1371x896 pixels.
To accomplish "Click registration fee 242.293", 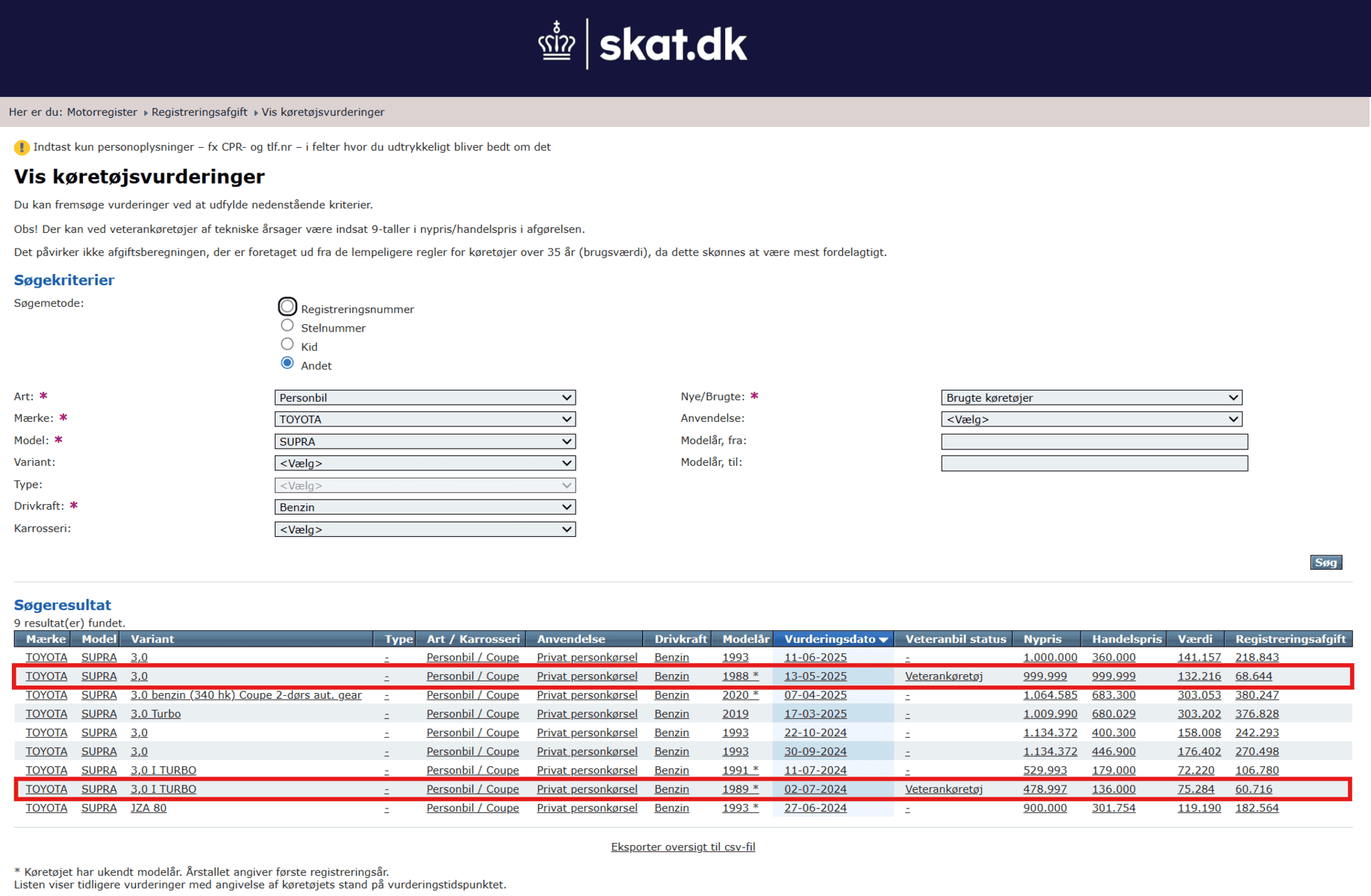I will click(1257, 733).
